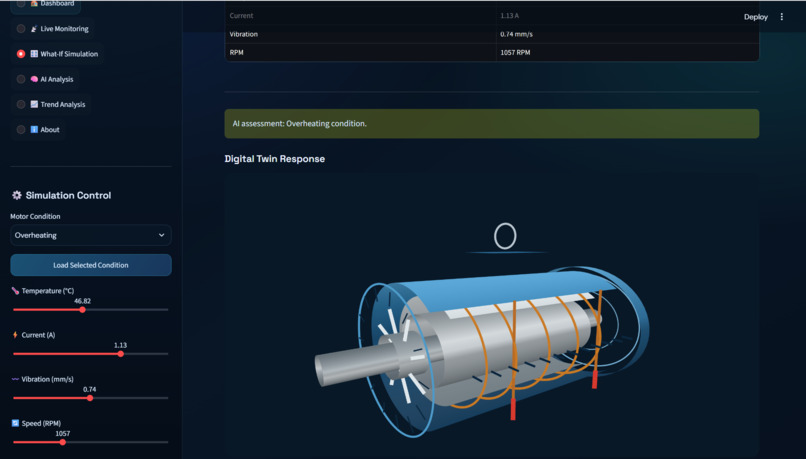
Task: Click the Trend Analysis menu label
Action: (x=63, y=105)
